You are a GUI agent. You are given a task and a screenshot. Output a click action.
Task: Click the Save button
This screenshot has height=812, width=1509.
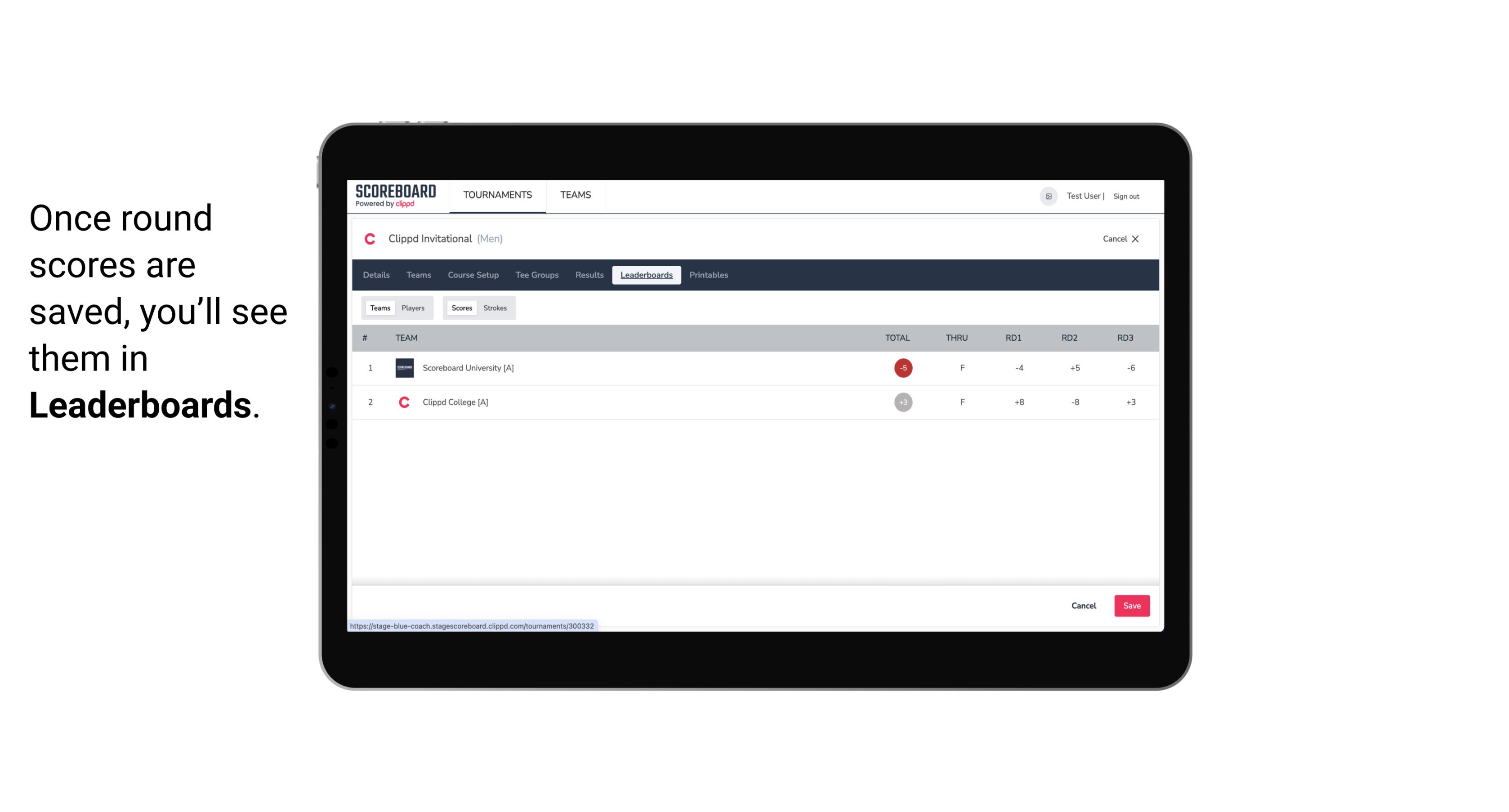(1131, 606)
